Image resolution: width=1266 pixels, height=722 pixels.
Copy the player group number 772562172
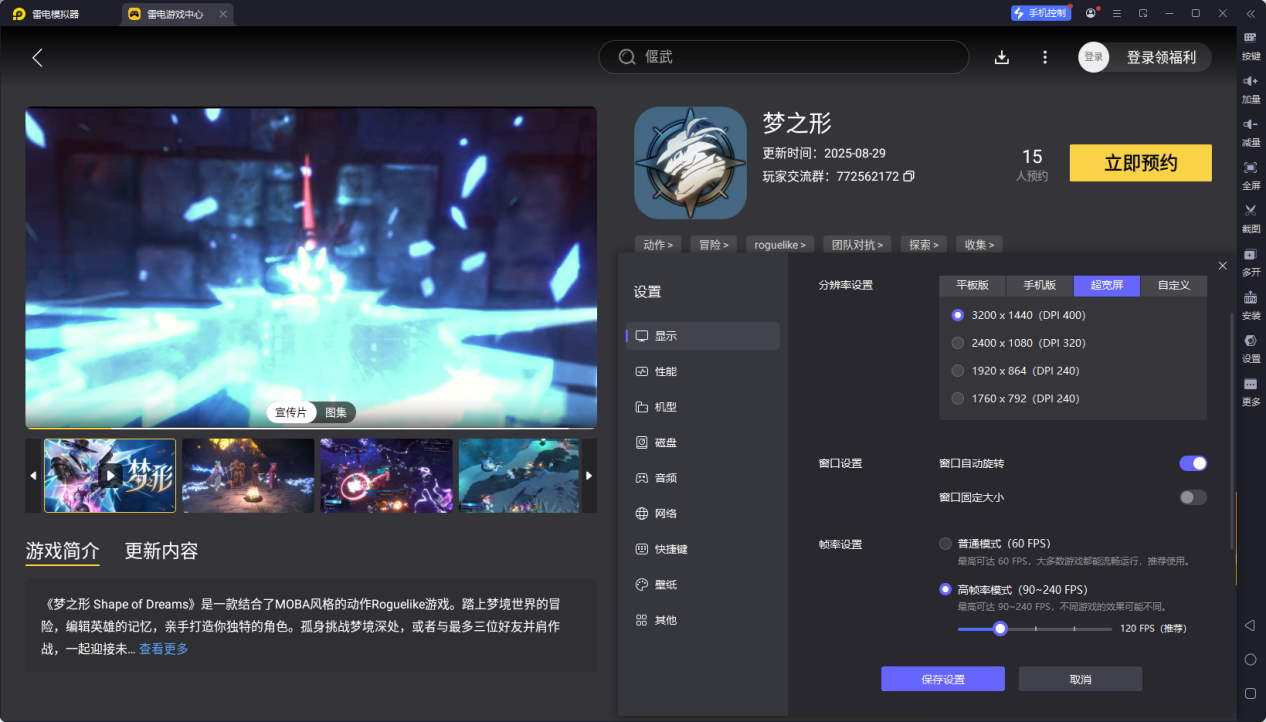(909, 176)
